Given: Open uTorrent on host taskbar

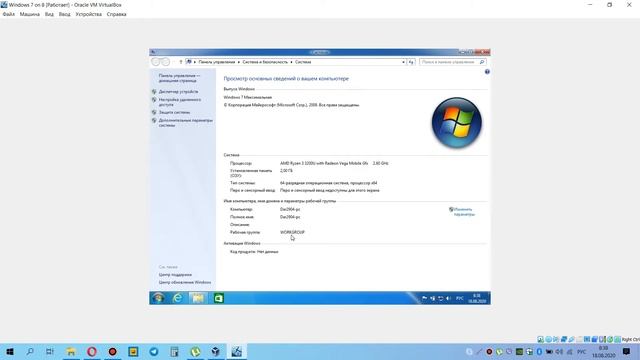Looking at the screenshot, I should pyautogui.click(x=196, y=351).
